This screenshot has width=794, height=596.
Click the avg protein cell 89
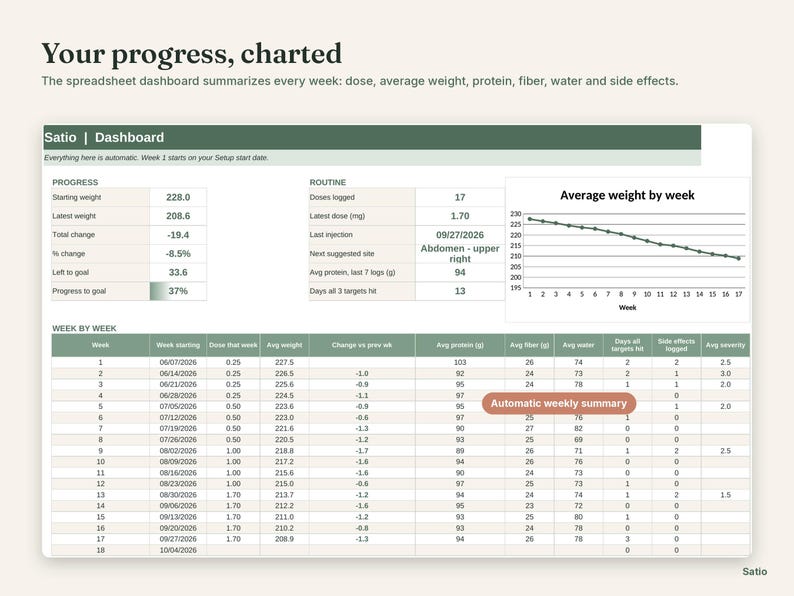(460, 451)
